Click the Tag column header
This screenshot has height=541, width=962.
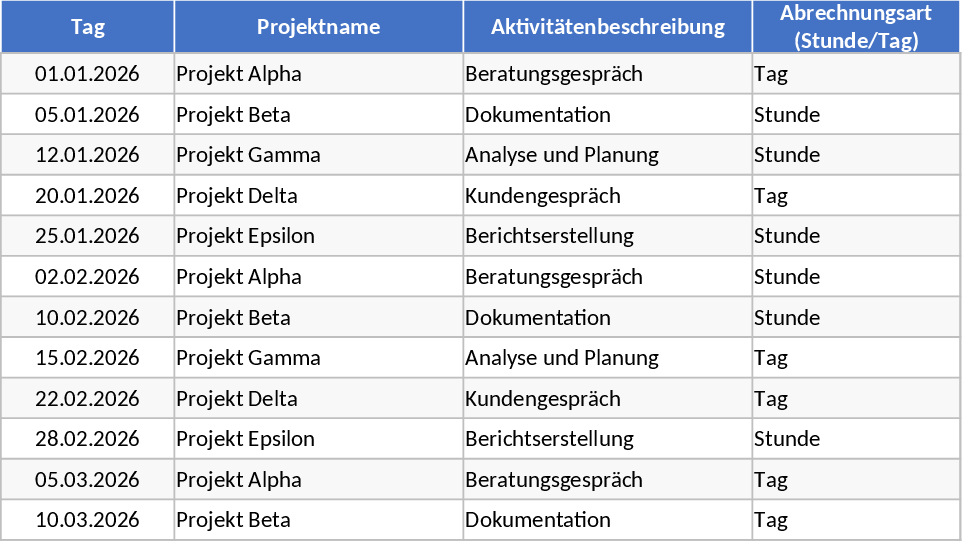coord(88,27)
